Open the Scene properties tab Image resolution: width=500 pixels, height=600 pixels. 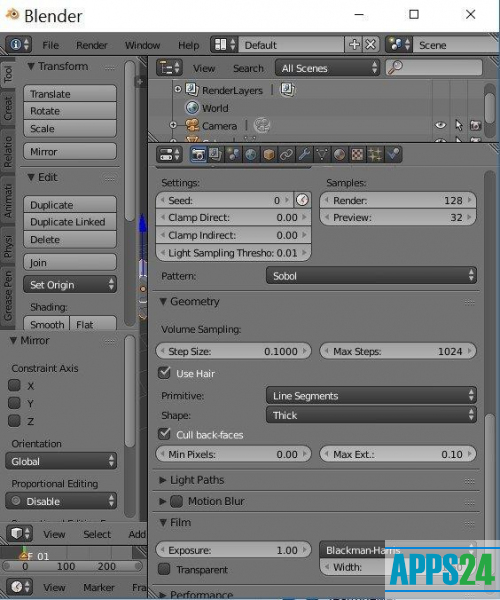point(233,155)
